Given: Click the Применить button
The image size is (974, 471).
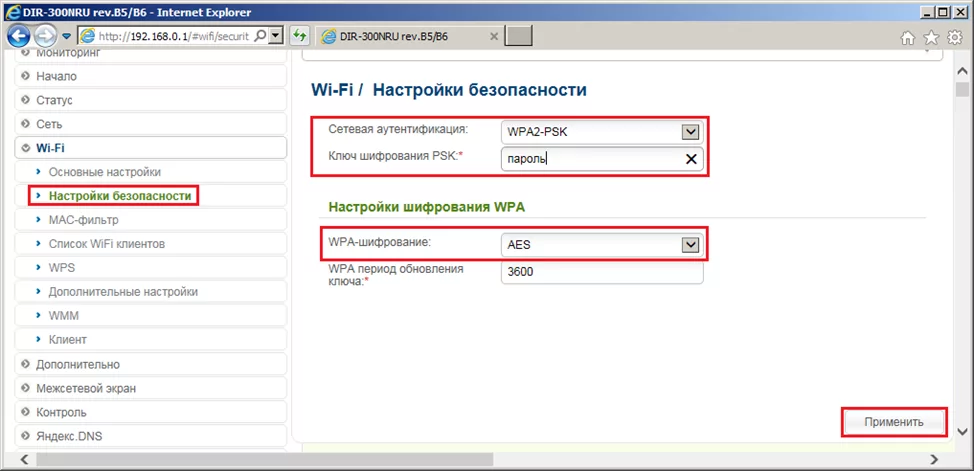Looking at the screenshot, I should click(894, 422).
